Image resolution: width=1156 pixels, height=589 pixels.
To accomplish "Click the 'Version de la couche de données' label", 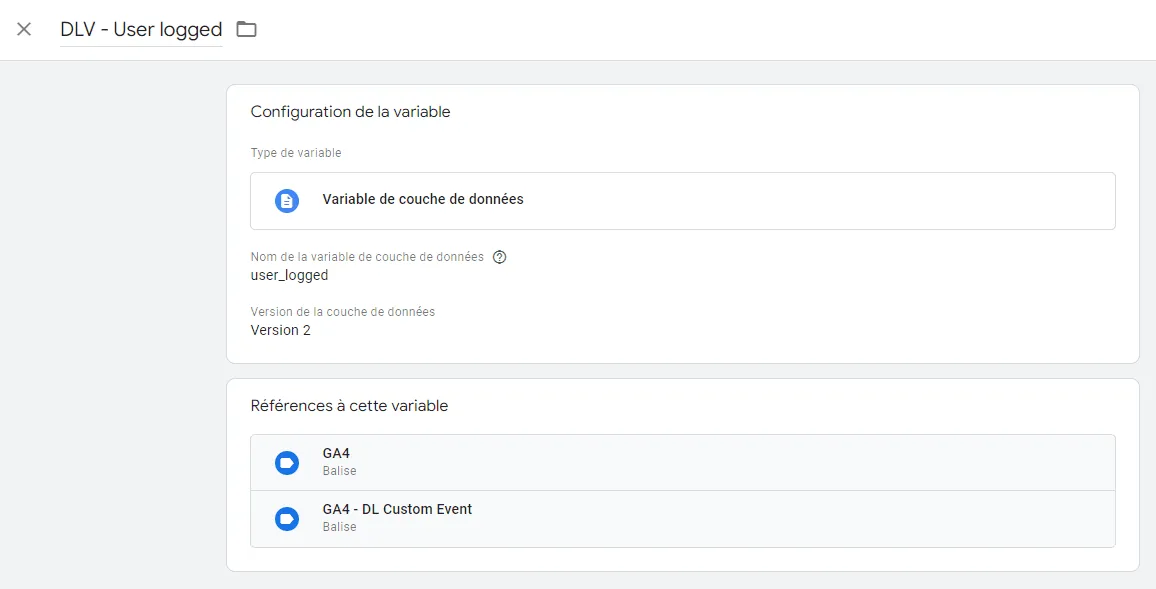I will pyautogui.click(x=343, y=312).
